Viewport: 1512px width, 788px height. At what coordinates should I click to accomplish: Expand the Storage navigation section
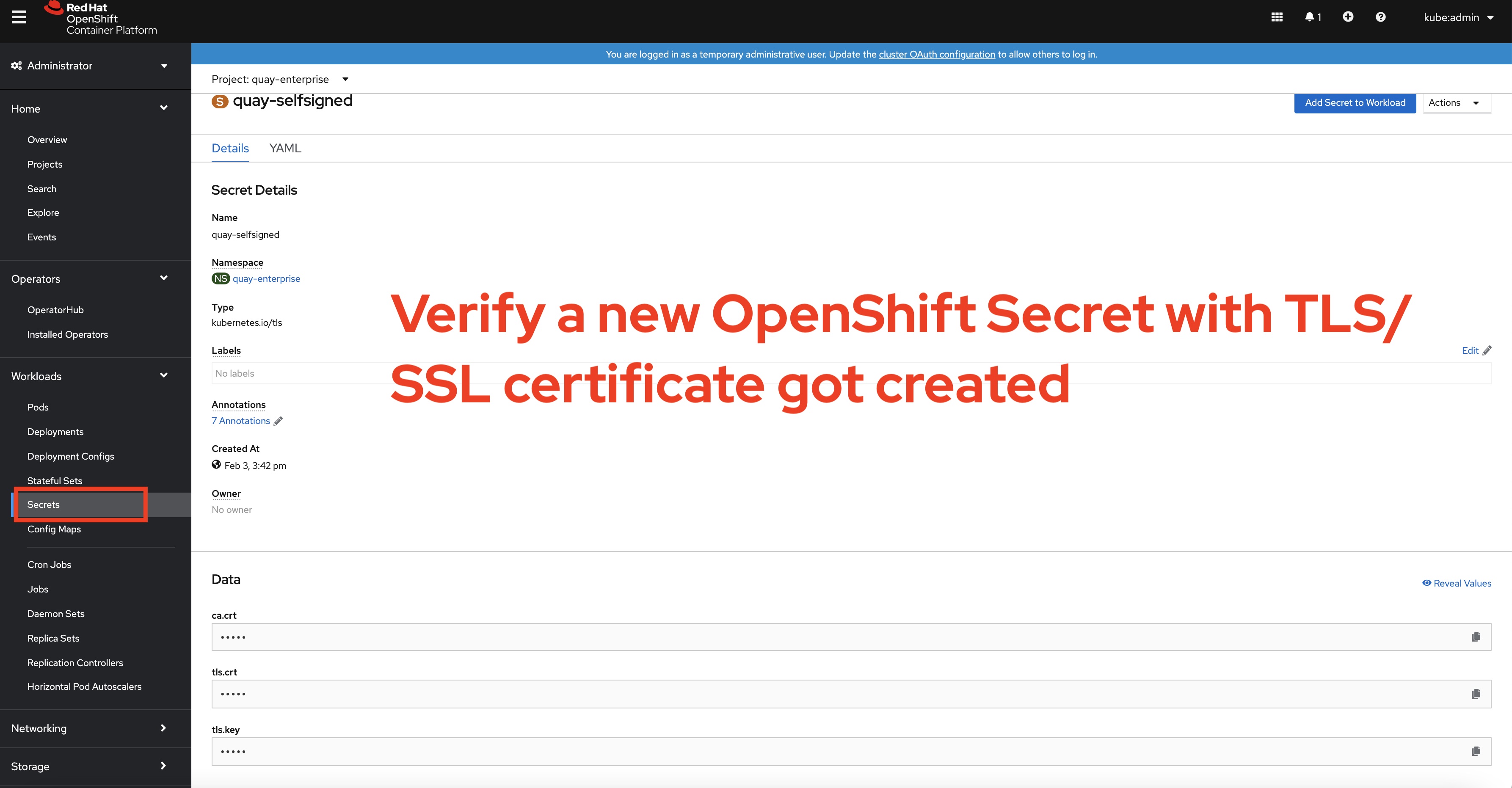point(89,766)
